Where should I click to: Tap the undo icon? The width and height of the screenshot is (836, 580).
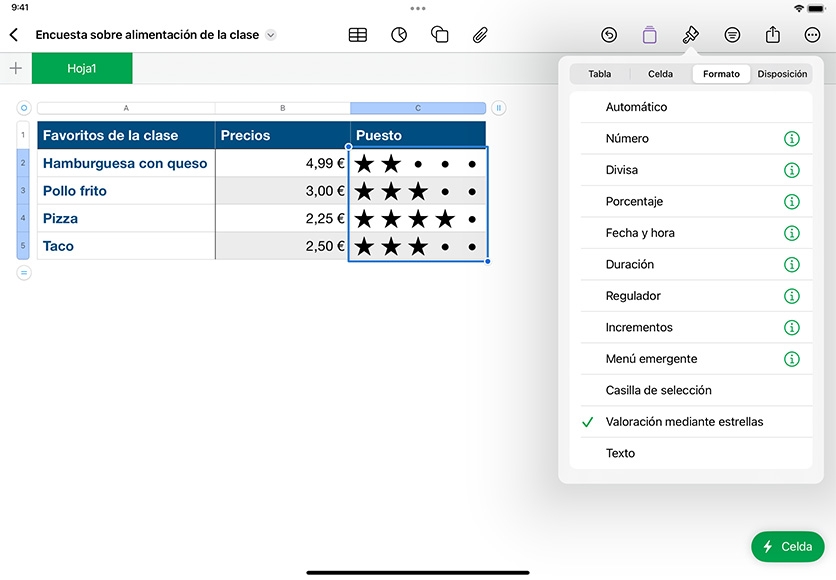[x=609, y=35]
